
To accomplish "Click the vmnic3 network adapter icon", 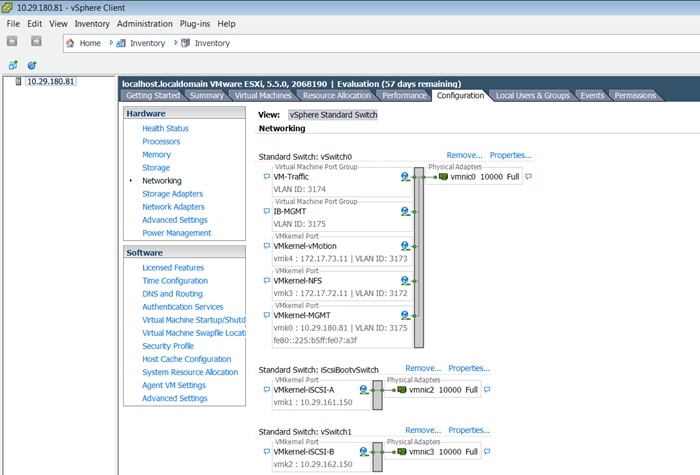I will click(402, 452).
